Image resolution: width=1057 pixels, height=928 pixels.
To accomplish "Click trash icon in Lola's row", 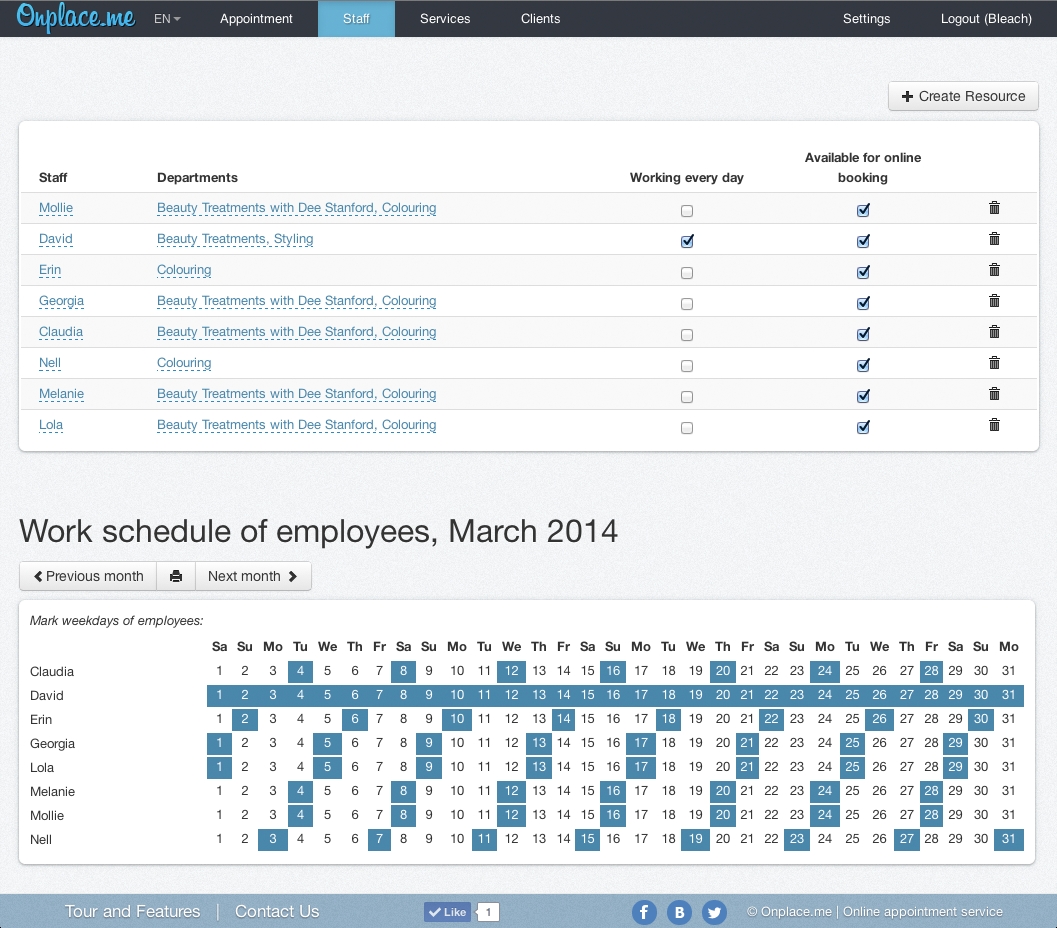I will pyautogui.click(x=994, y=425).
